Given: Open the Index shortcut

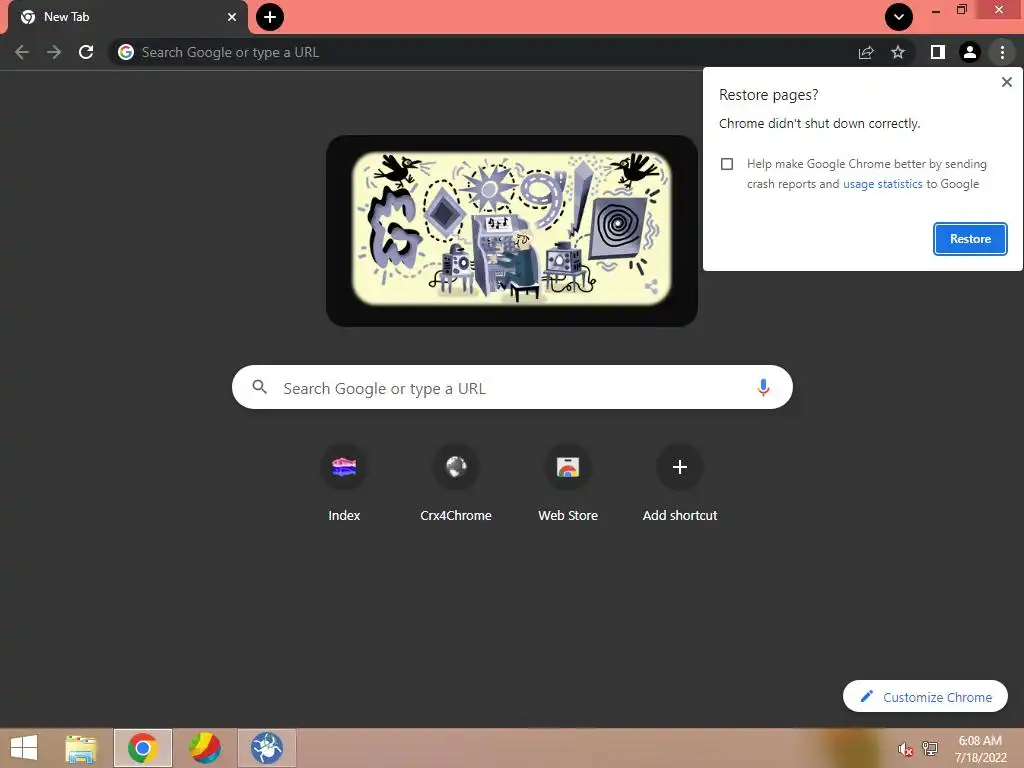Looking at the screenshot, I should pos(344,484).
